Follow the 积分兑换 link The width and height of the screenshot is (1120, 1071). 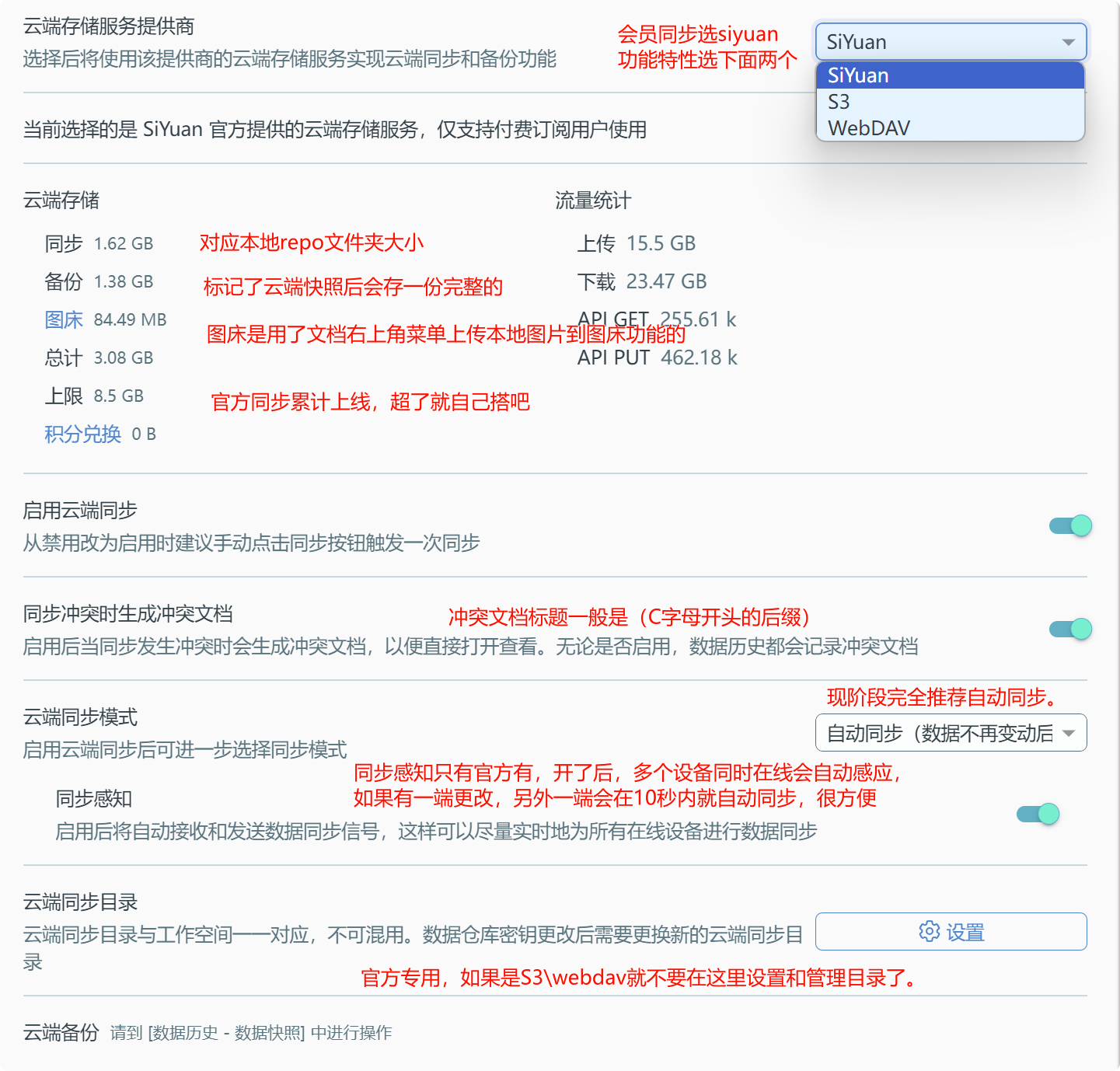[x=82, y=434]
